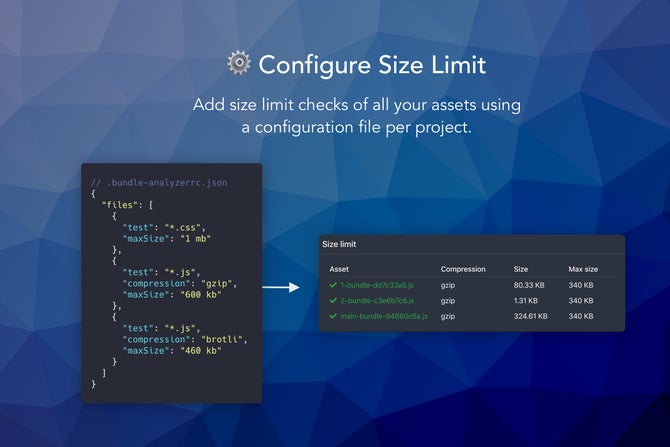Click the green checkmark for main-bundle-94860c5a.js
The width and height of the screenshot is (670, 447).
click(333, 316)
